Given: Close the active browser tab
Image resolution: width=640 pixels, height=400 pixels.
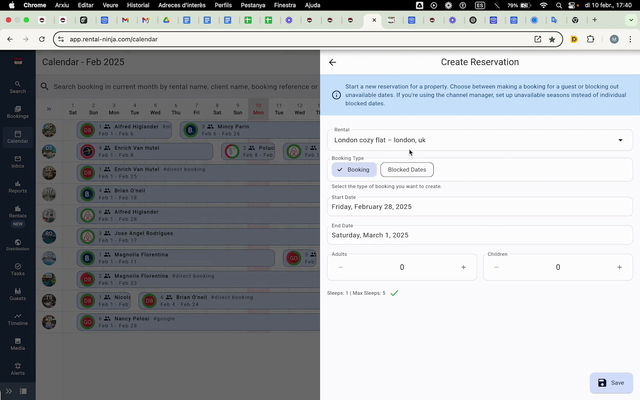Looking at the screenshot, I should (374, 20).
